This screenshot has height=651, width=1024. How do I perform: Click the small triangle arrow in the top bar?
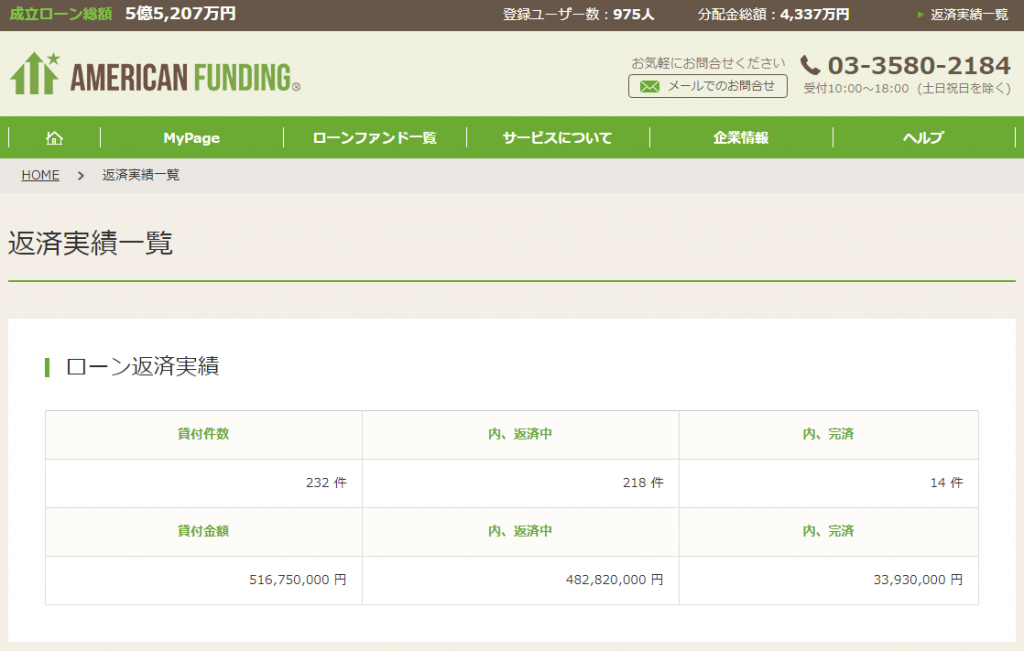point(920,15)
